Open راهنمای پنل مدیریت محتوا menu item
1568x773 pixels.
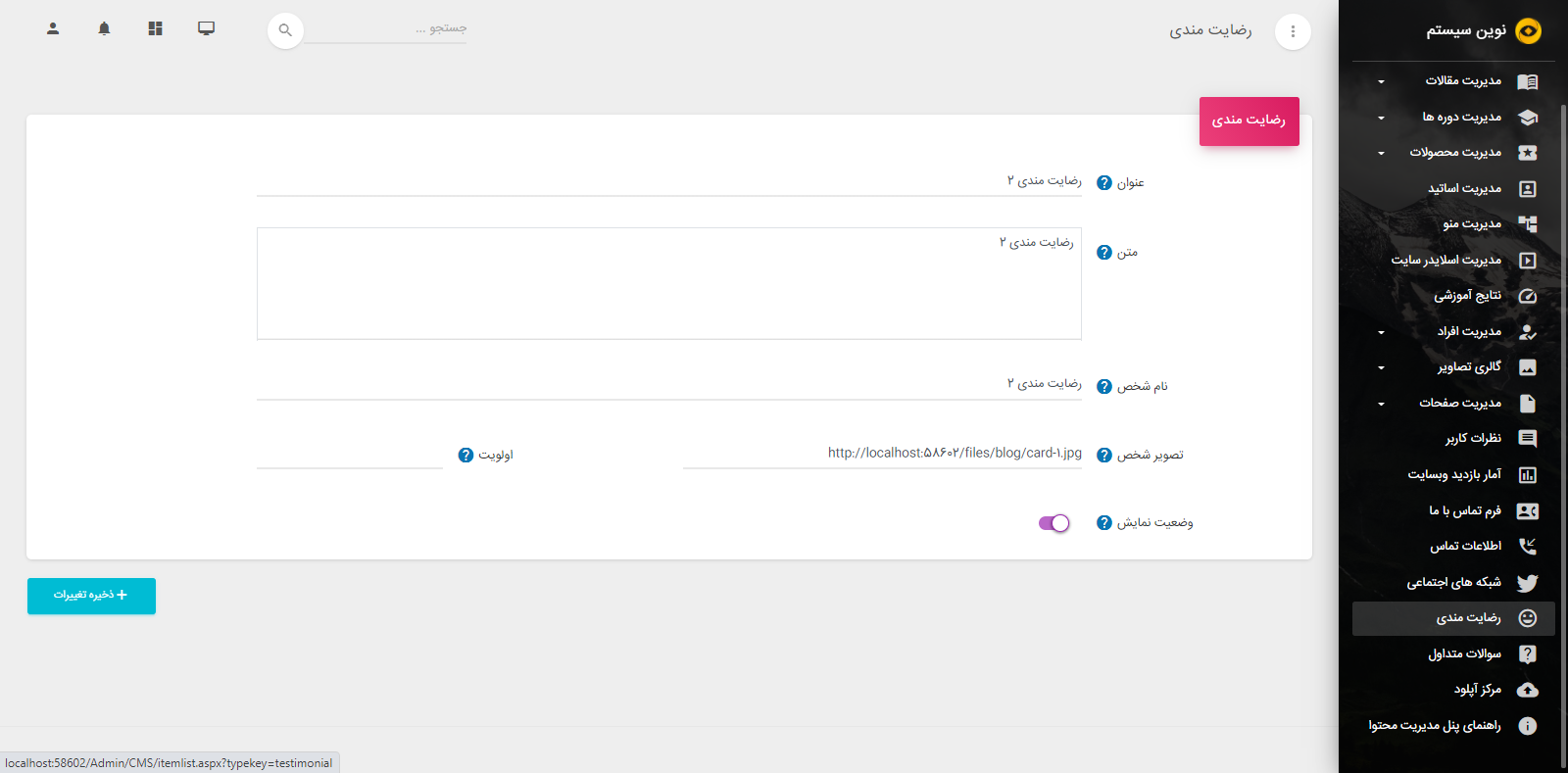click(1453, 726)
